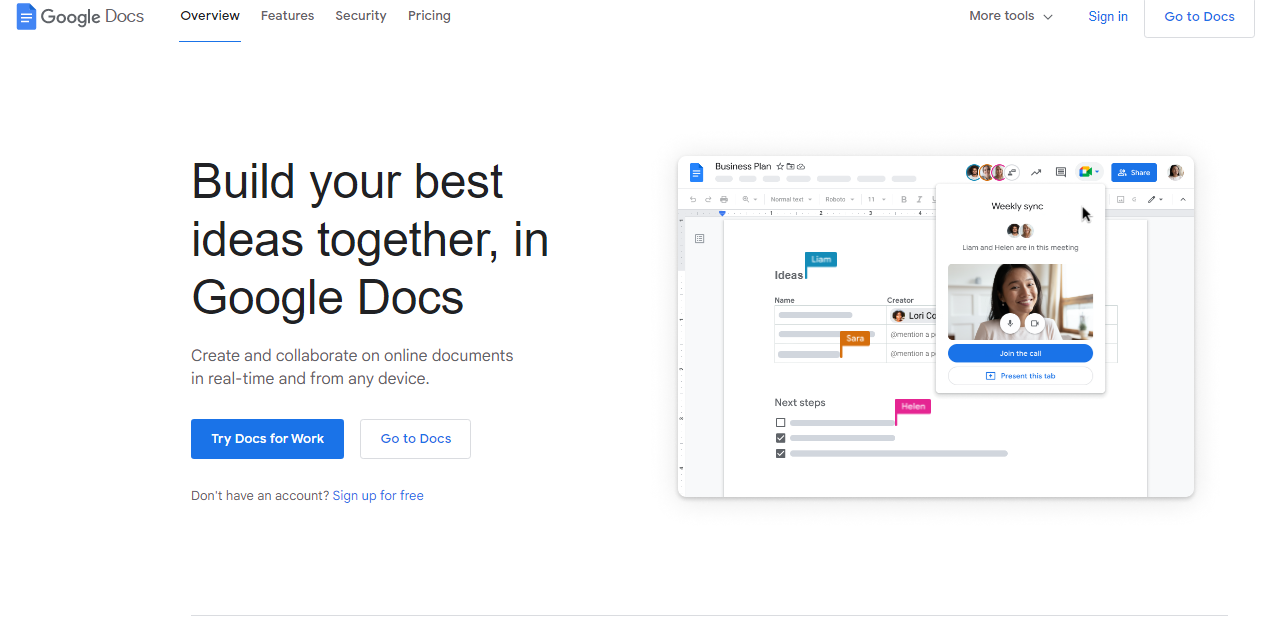Check the unchecked Next steps checkbox

point(781,423)
